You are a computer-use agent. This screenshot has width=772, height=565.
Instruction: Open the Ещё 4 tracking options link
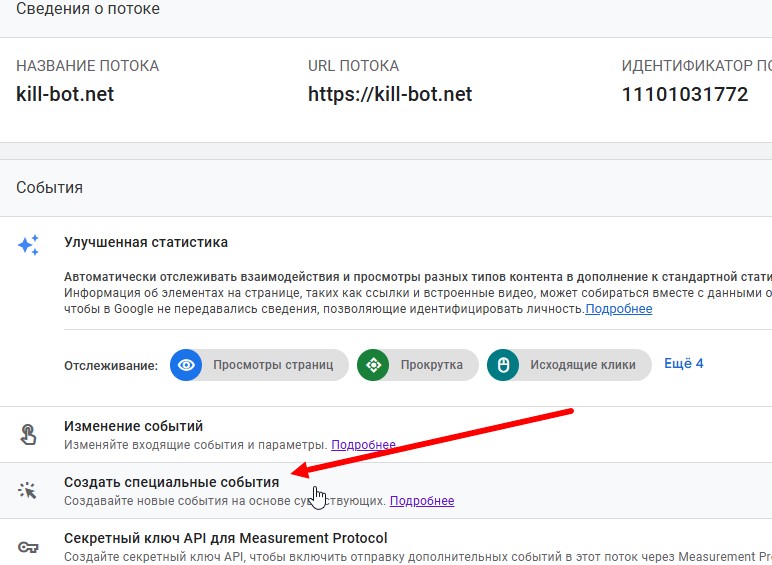683,364
